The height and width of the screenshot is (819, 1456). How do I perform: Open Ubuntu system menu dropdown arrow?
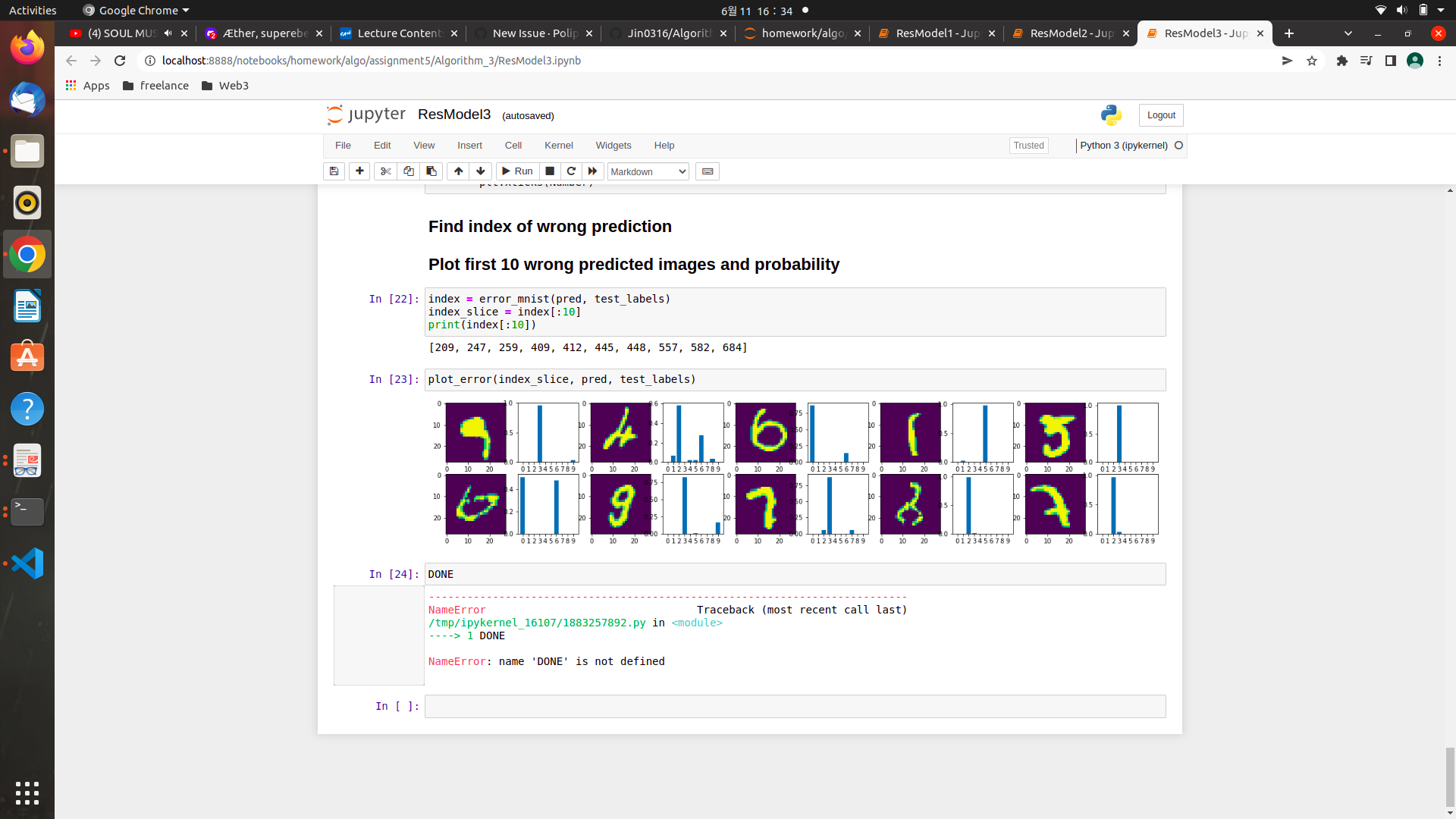pyautogui.click(x=1441, y=11)
